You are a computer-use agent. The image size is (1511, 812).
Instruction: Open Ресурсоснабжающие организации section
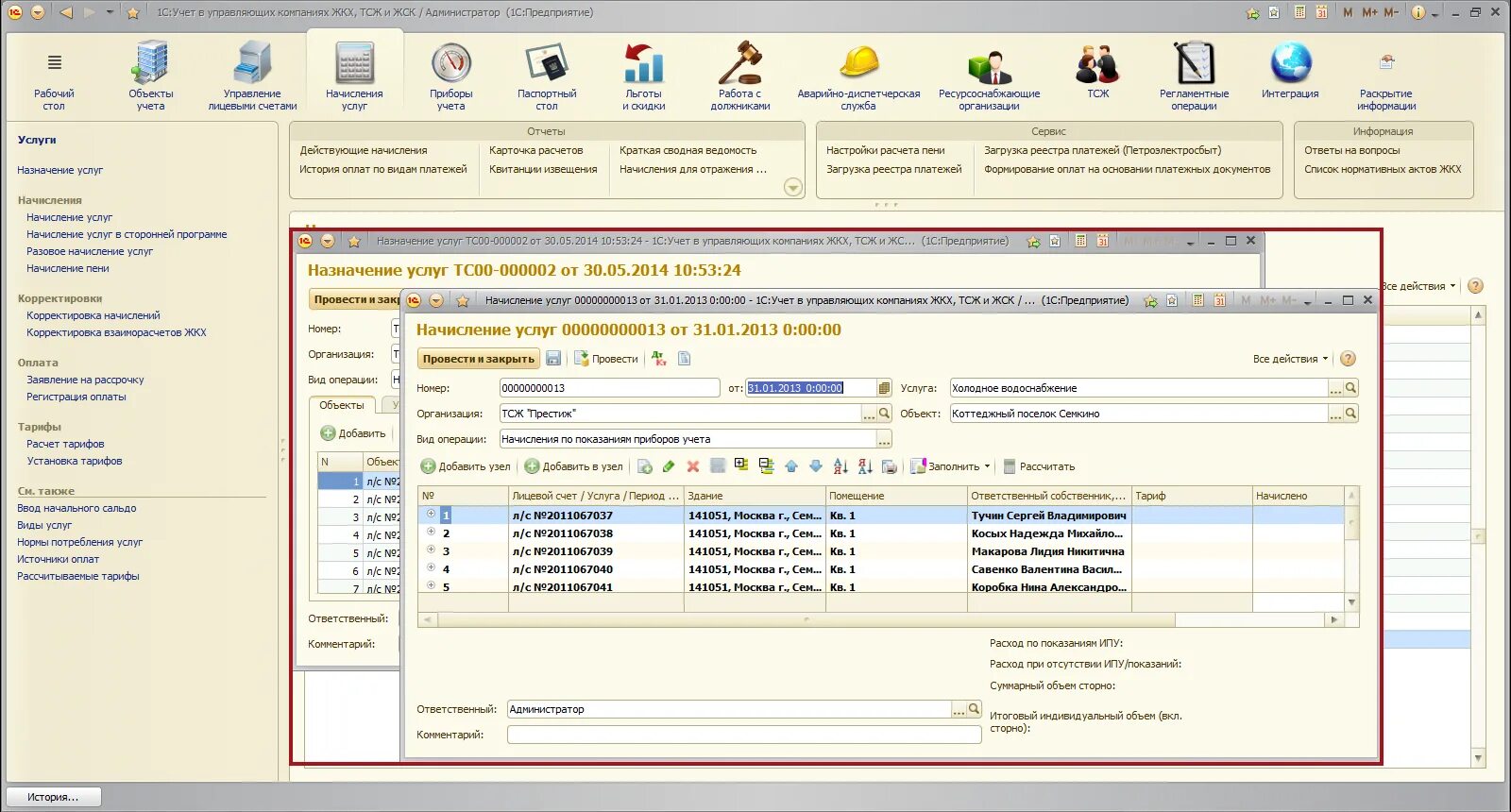pyautogui.click(x=989, y=76)
